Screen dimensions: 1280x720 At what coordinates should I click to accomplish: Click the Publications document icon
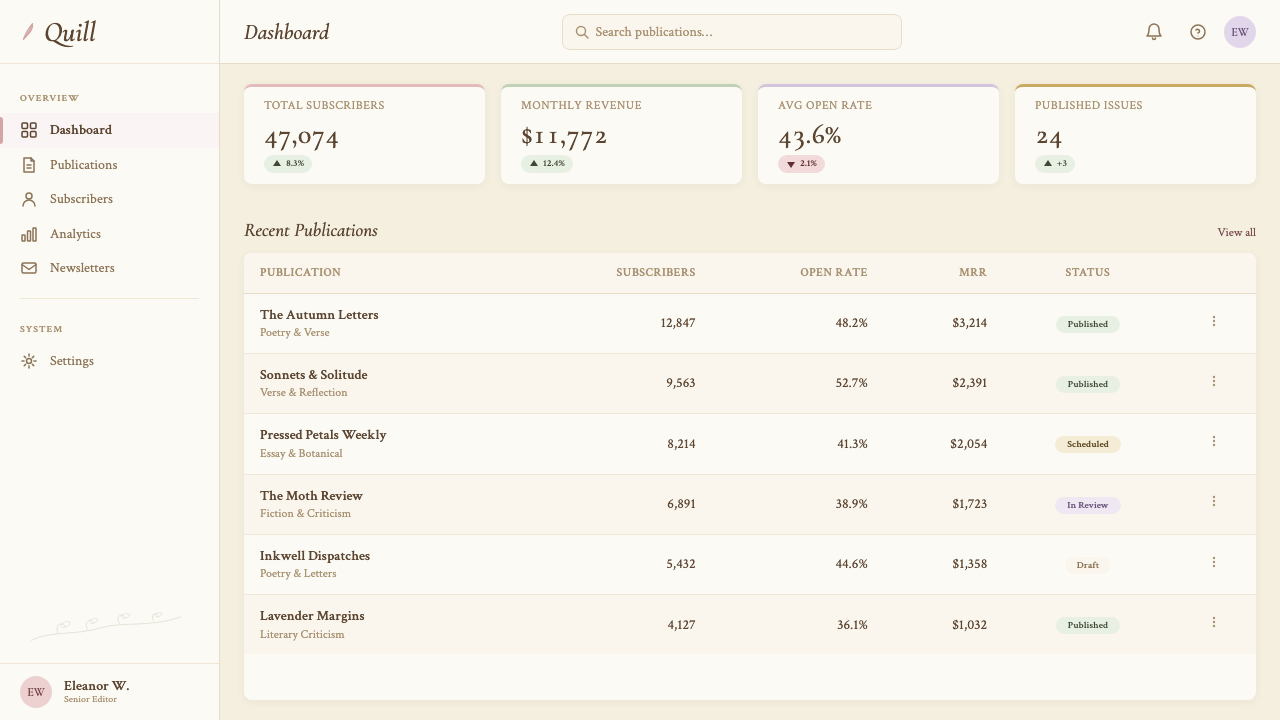(x=29, y=165)
